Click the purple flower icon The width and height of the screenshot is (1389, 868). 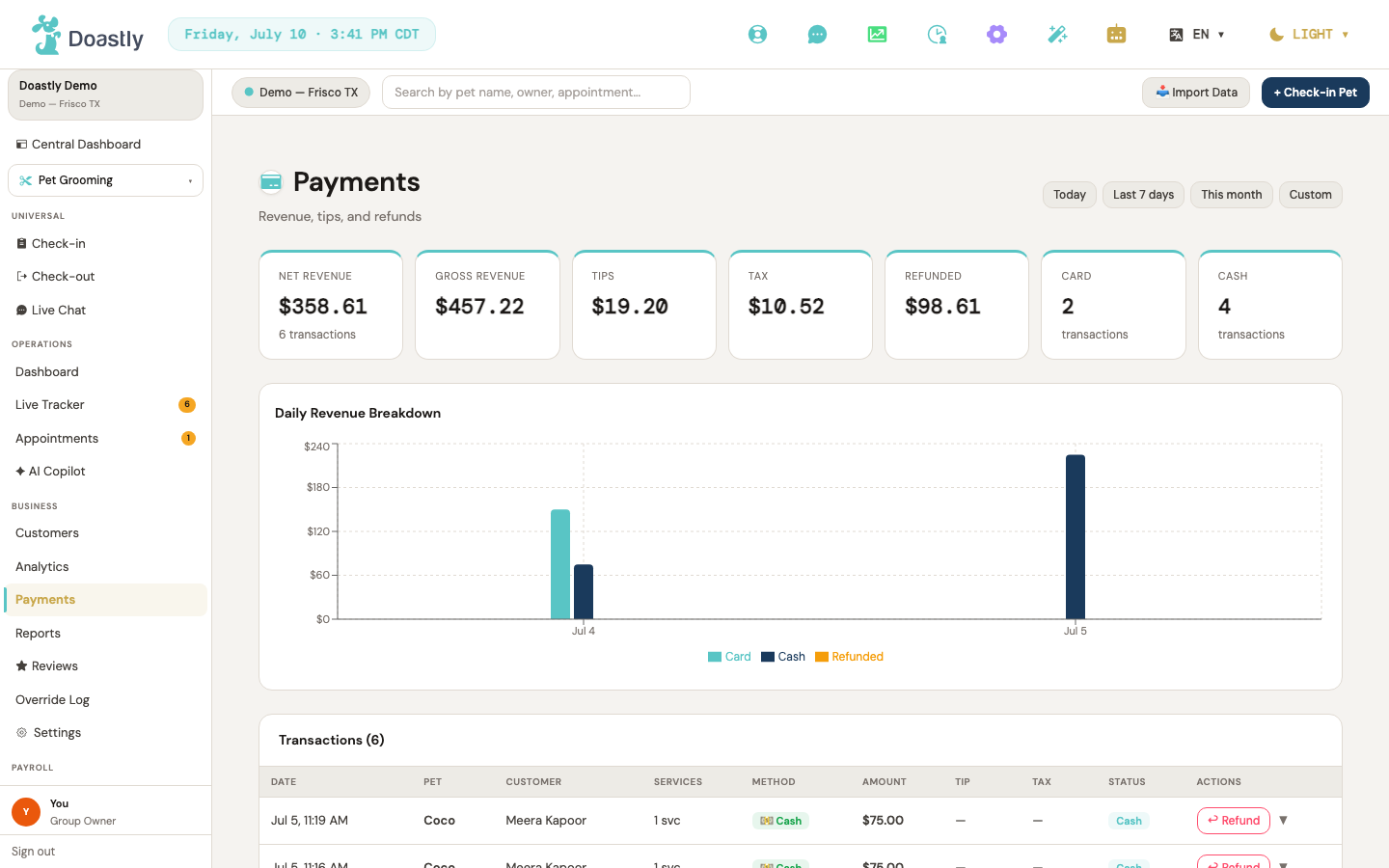996,35
